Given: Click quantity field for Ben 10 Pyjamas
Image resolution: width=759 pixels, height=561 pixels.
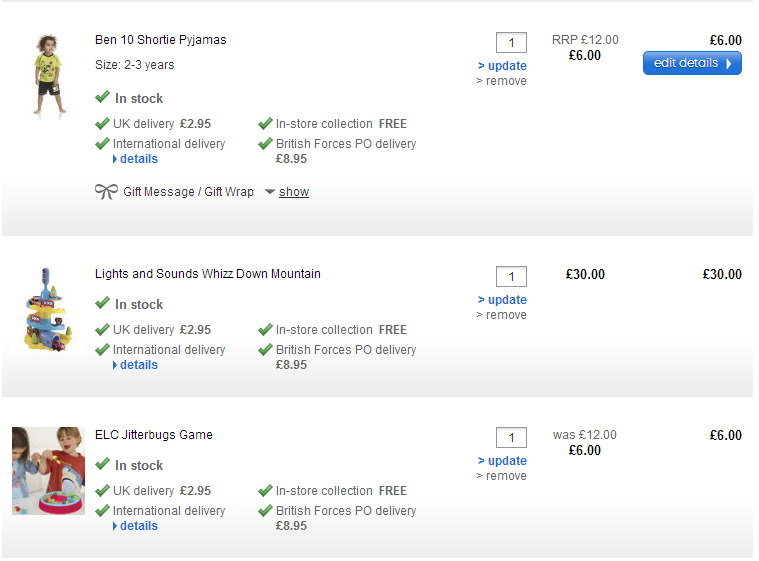Looking at the screenshot, I should click(x=511, y=43).
